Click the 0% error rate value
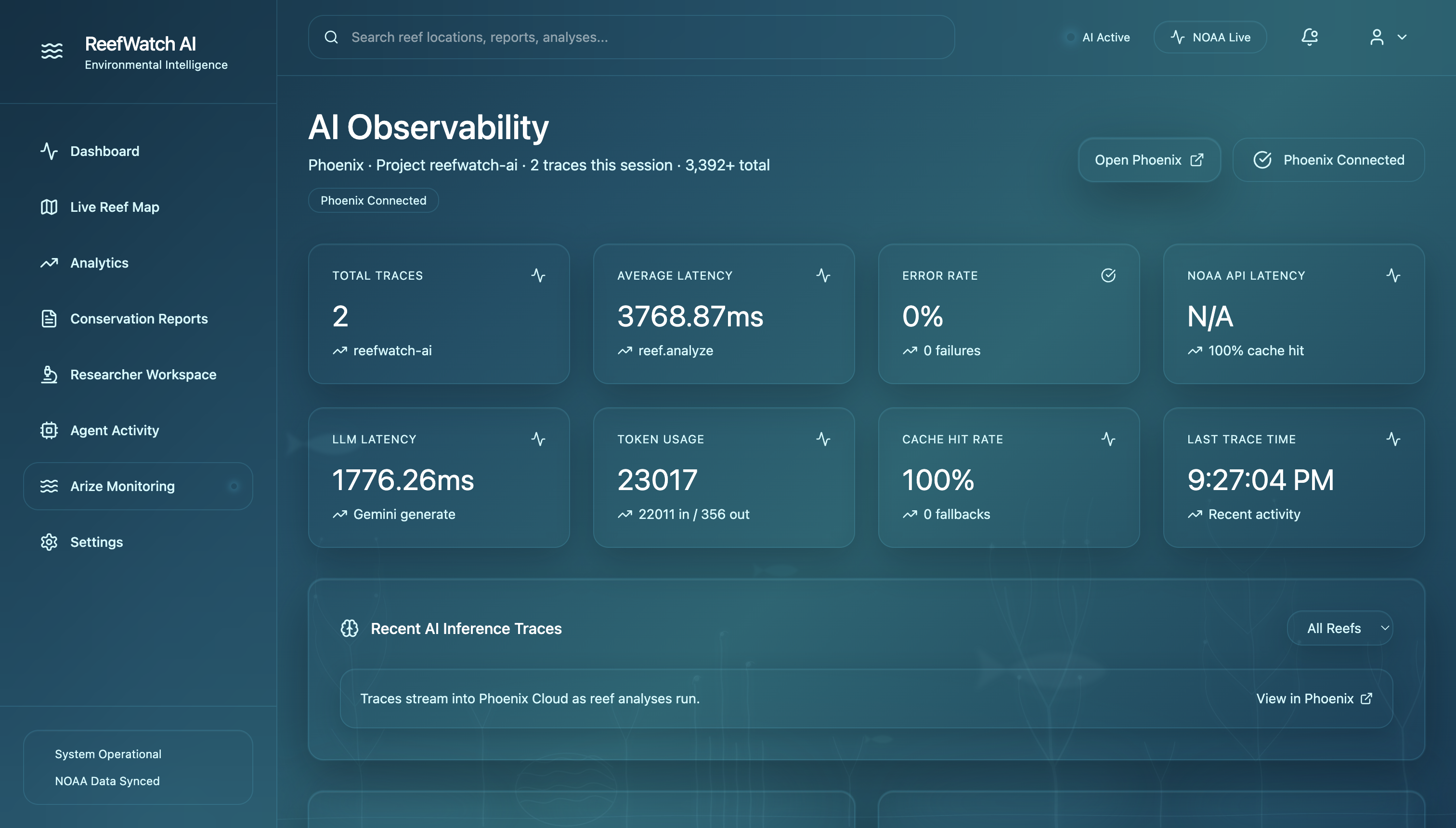 tap(923, 316)
